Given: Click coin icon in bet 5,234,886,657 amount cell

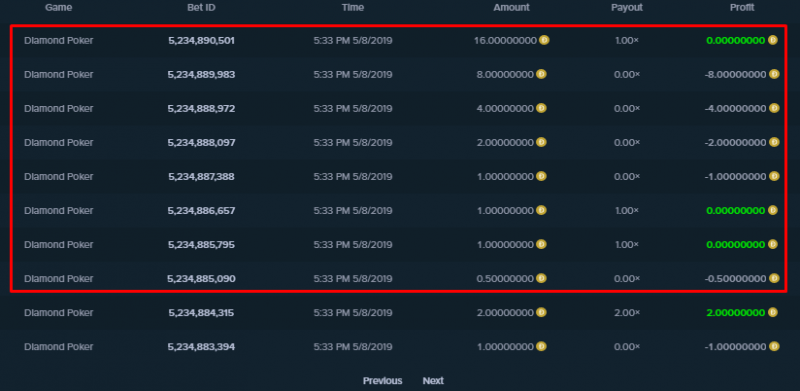Looking at the screenshot, I should (541, 210).
